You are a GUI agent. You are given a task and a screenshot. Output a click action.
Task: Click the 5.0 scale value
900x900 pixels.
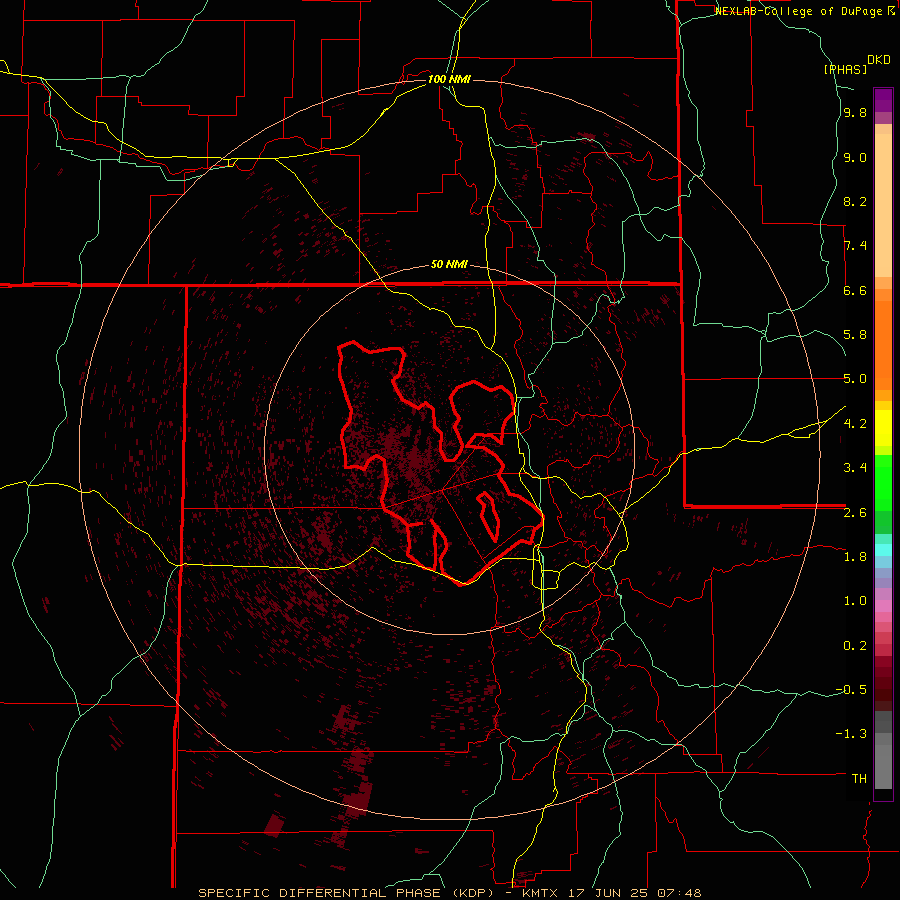[855, 379]
